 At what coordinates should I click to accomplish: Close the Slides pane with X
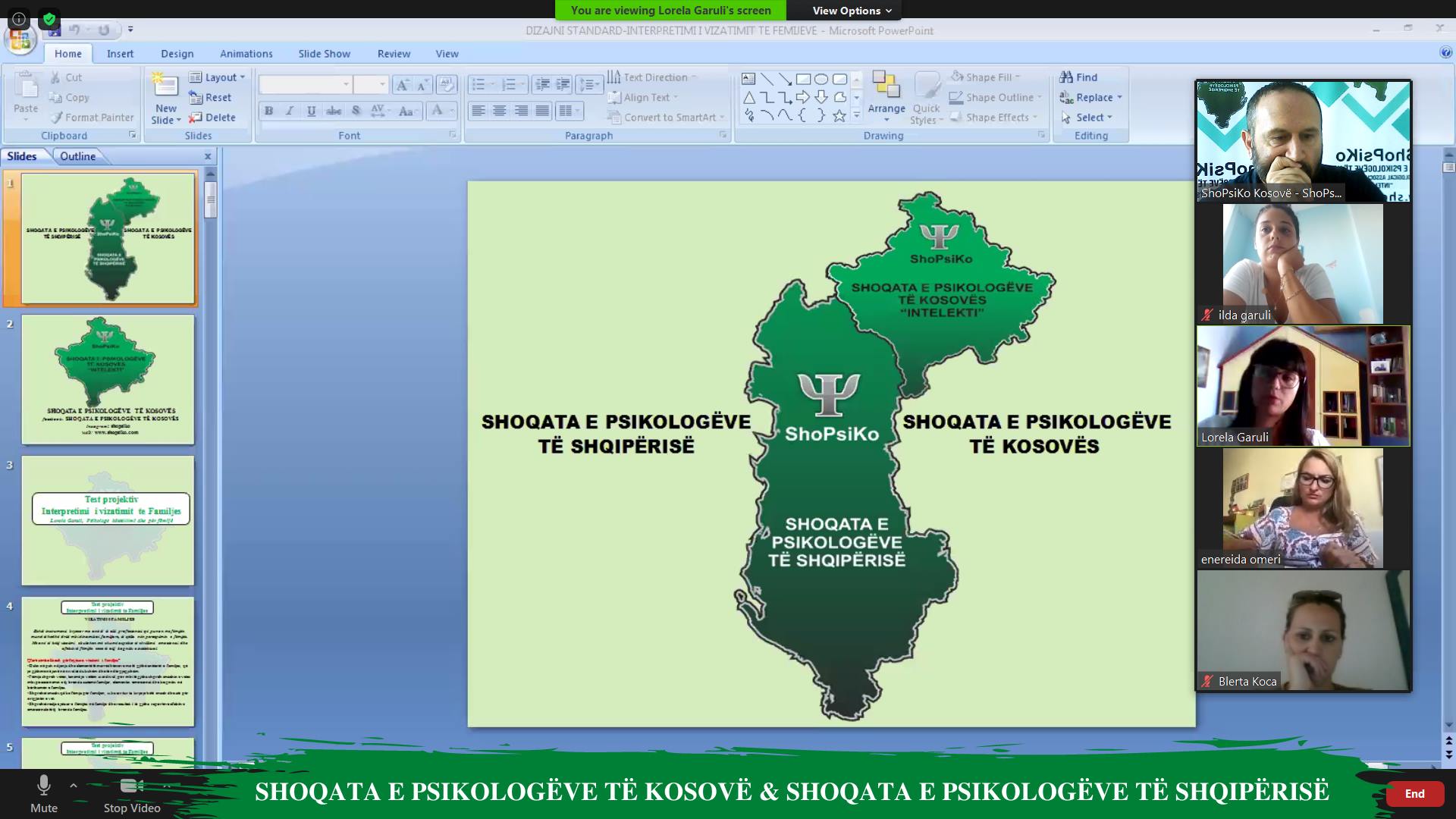pos(208,156)
